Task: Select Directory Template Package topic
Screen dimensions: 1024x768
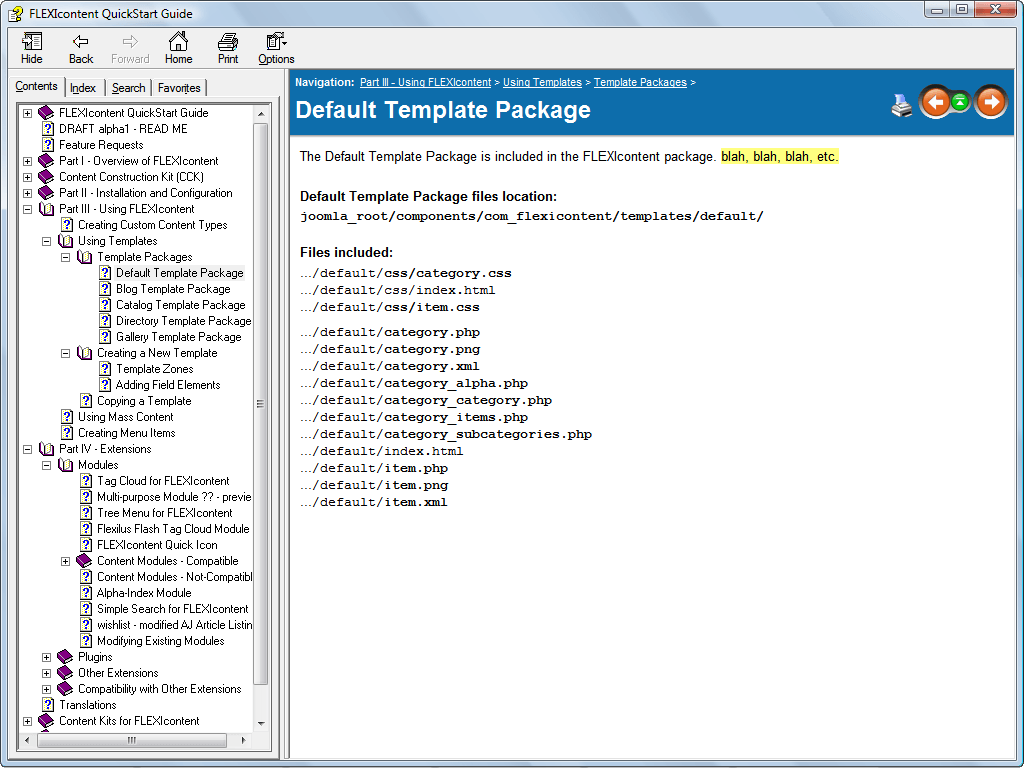Action: click(184, 321)
